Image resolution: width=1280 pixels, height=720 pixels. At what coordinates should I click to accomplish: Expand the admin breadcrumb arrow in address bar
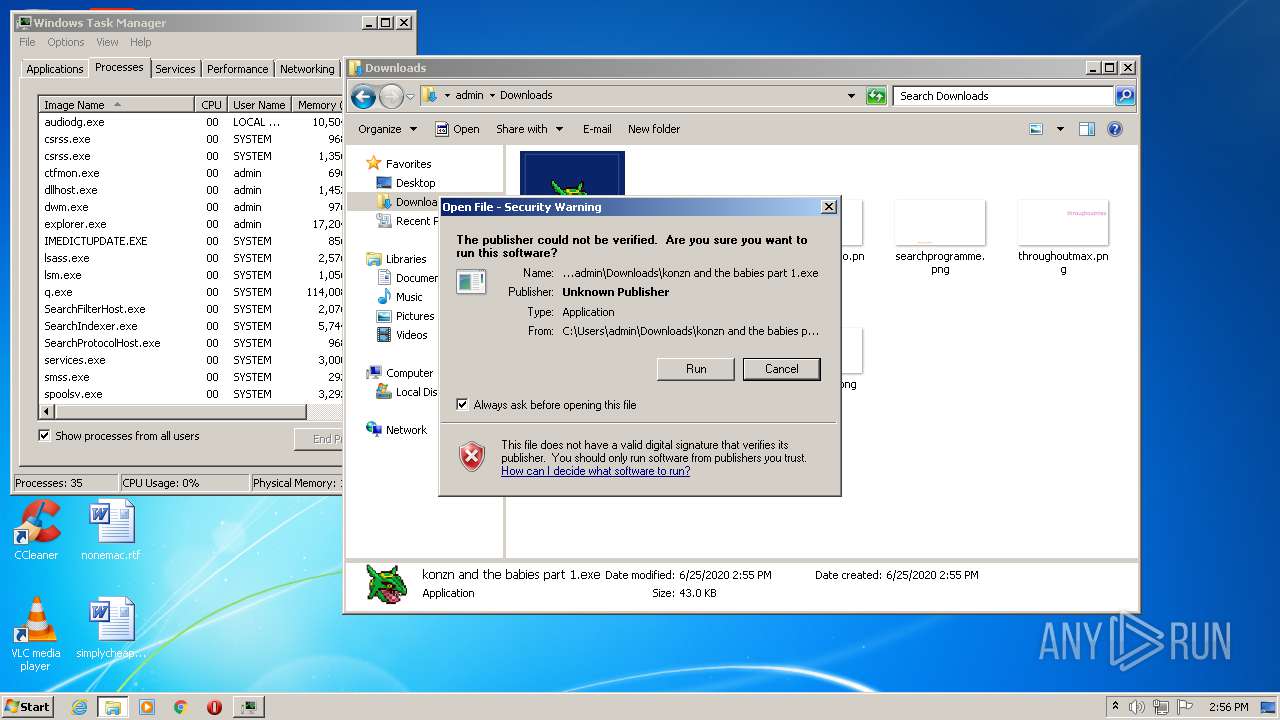(492, 96)
